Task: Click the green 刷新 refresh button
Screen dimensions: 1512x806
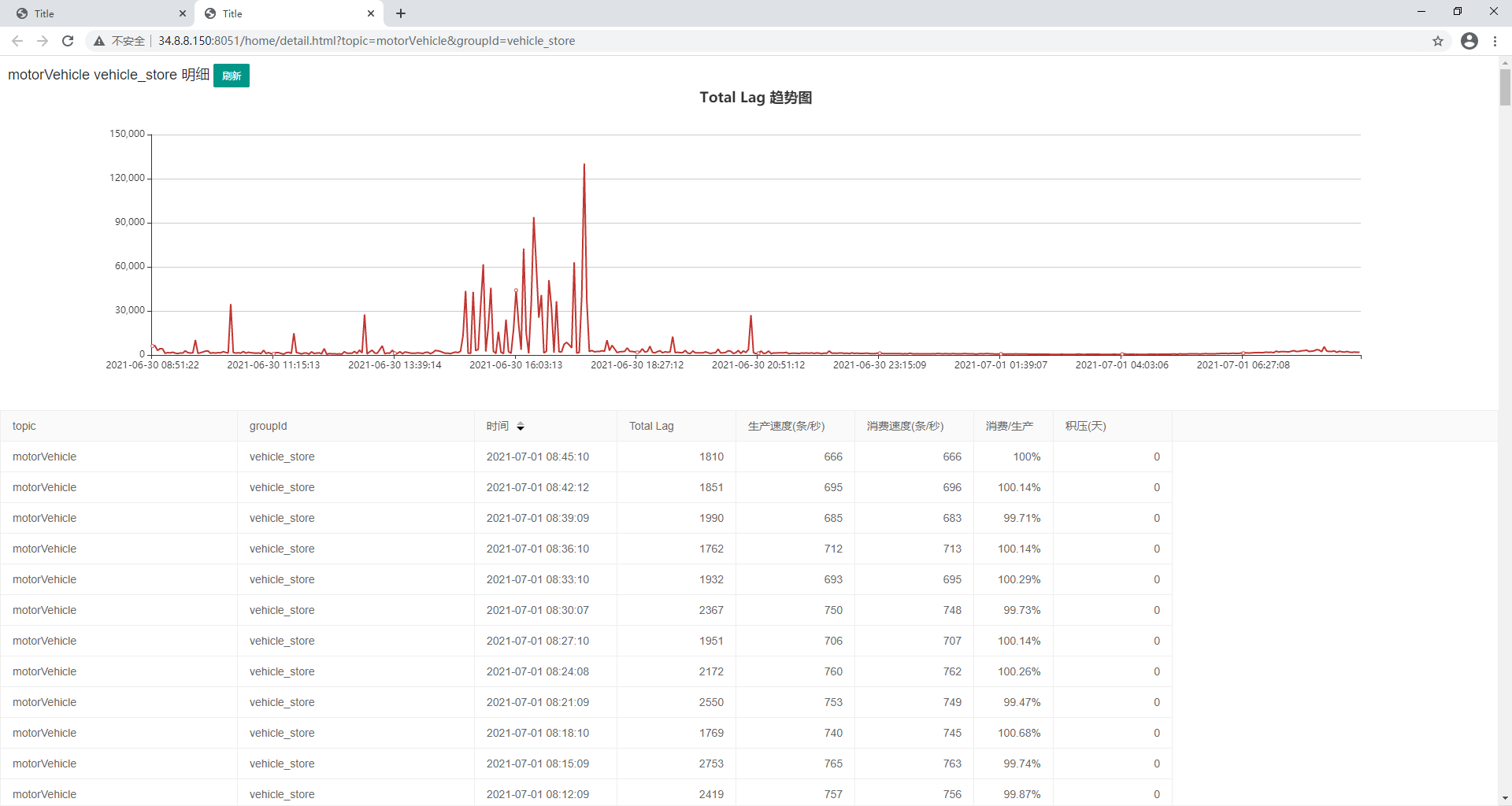Action: point(232,76)
